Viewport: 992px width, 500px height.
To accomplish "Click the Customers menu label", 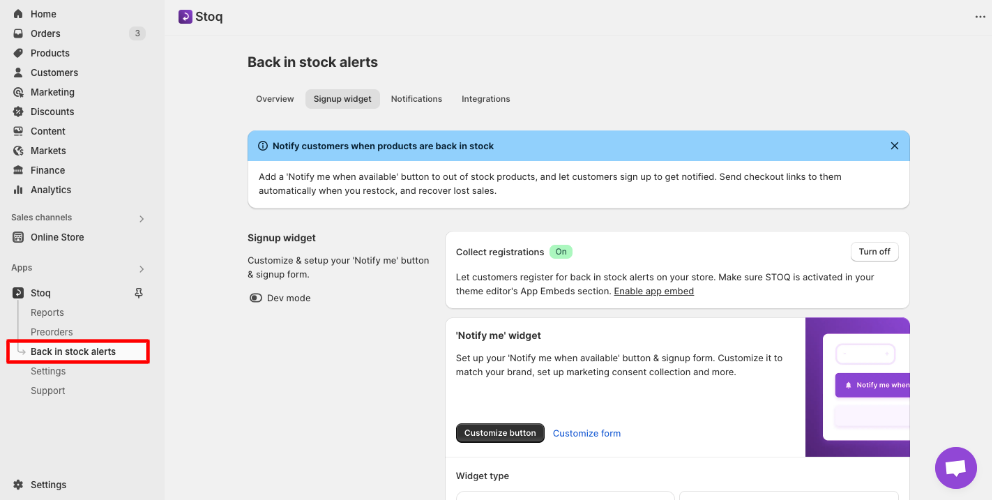I will pyautogui.click(x=54, y=73).
